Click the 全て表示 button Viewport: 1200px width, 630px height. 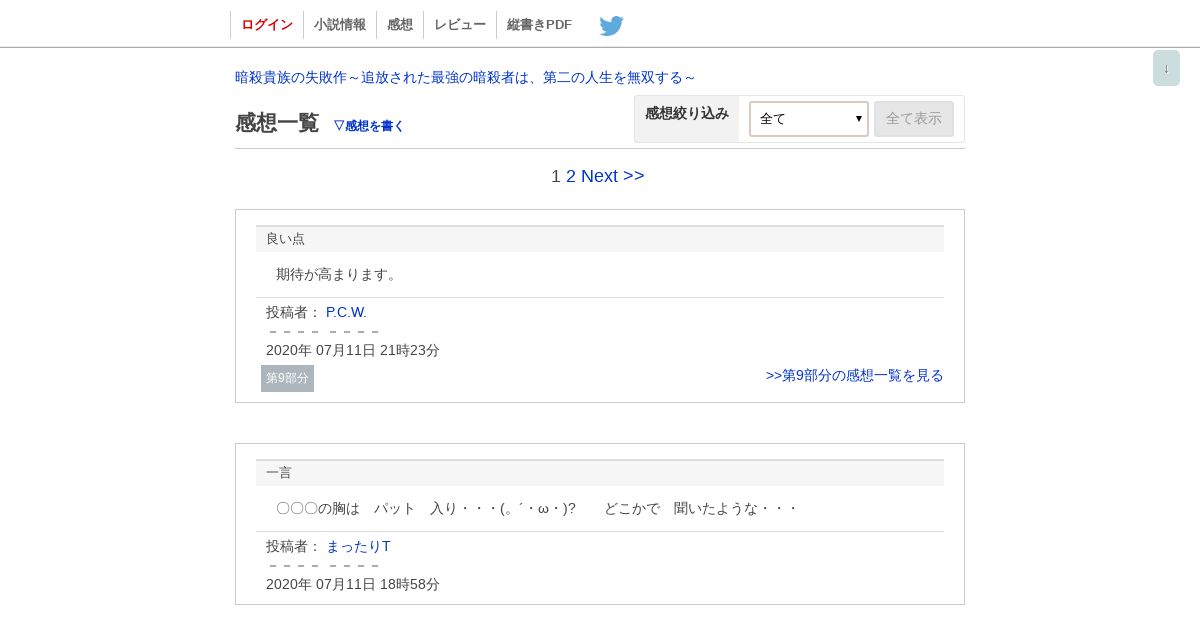click(914, 119)
